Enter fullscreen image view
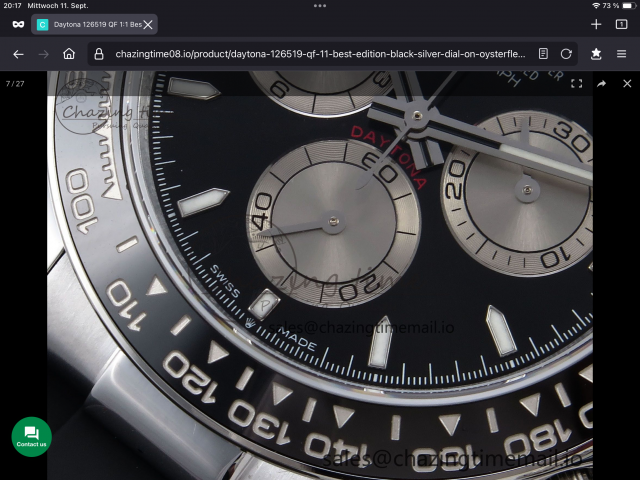The width and height of the screenshot is (640, 480). click(576, 84)
